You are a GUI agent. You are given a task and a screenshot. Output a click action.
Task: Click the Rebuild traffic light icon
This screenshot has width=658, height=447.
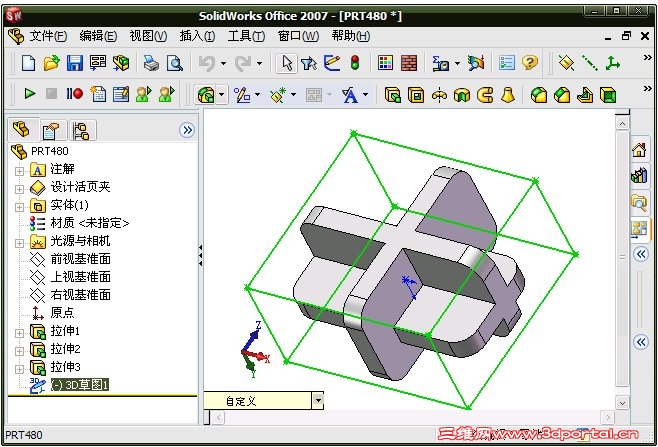pyautogui.click(x=355, y=63)
